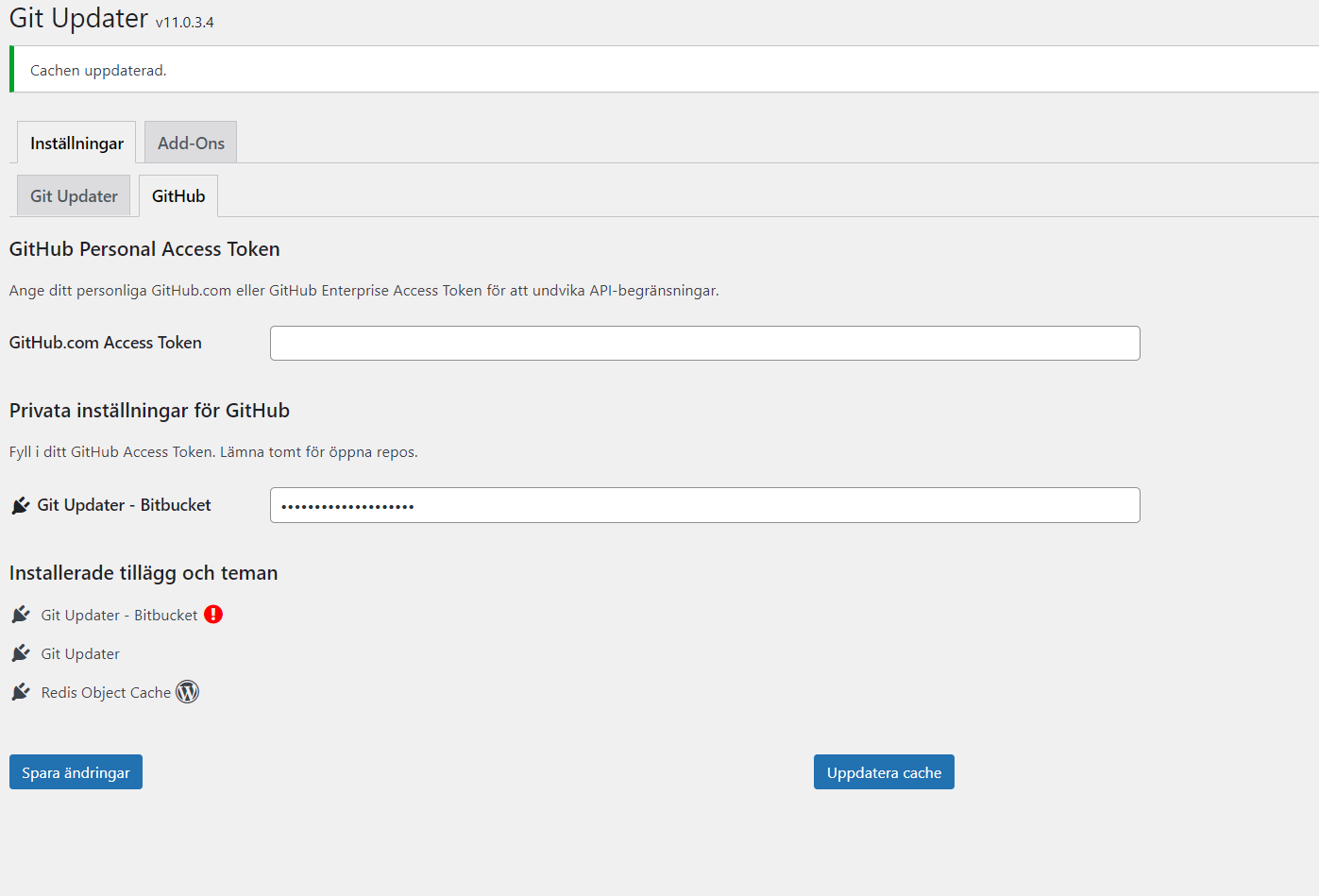The height and width of the screenshot is (896, 1319).
Task: Click the plug icon for Git Updater - Bitbucket in installed list
Action: tap(20, 614)
